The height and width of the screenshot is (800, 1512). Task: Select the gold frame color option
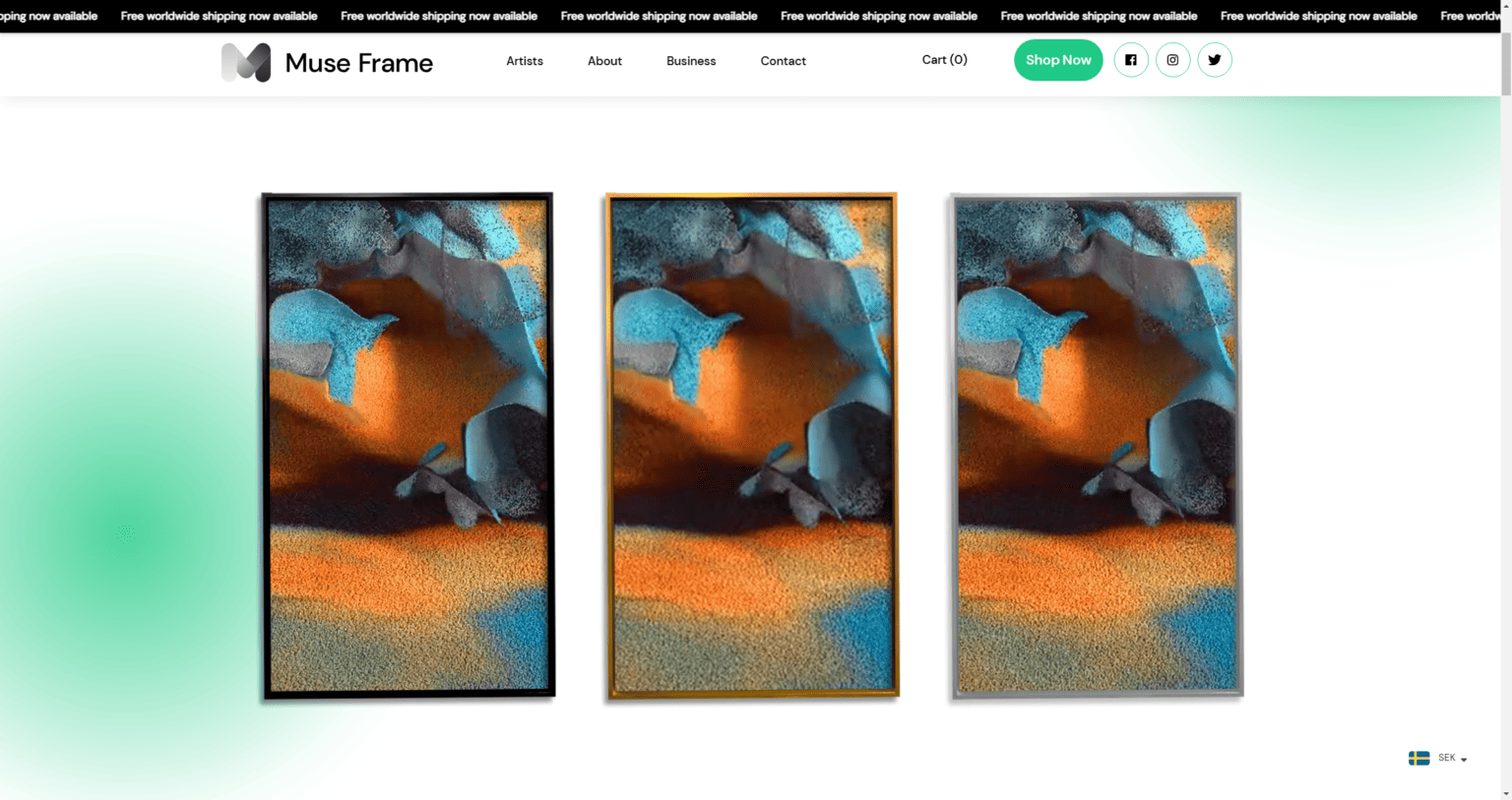(751, 445)
